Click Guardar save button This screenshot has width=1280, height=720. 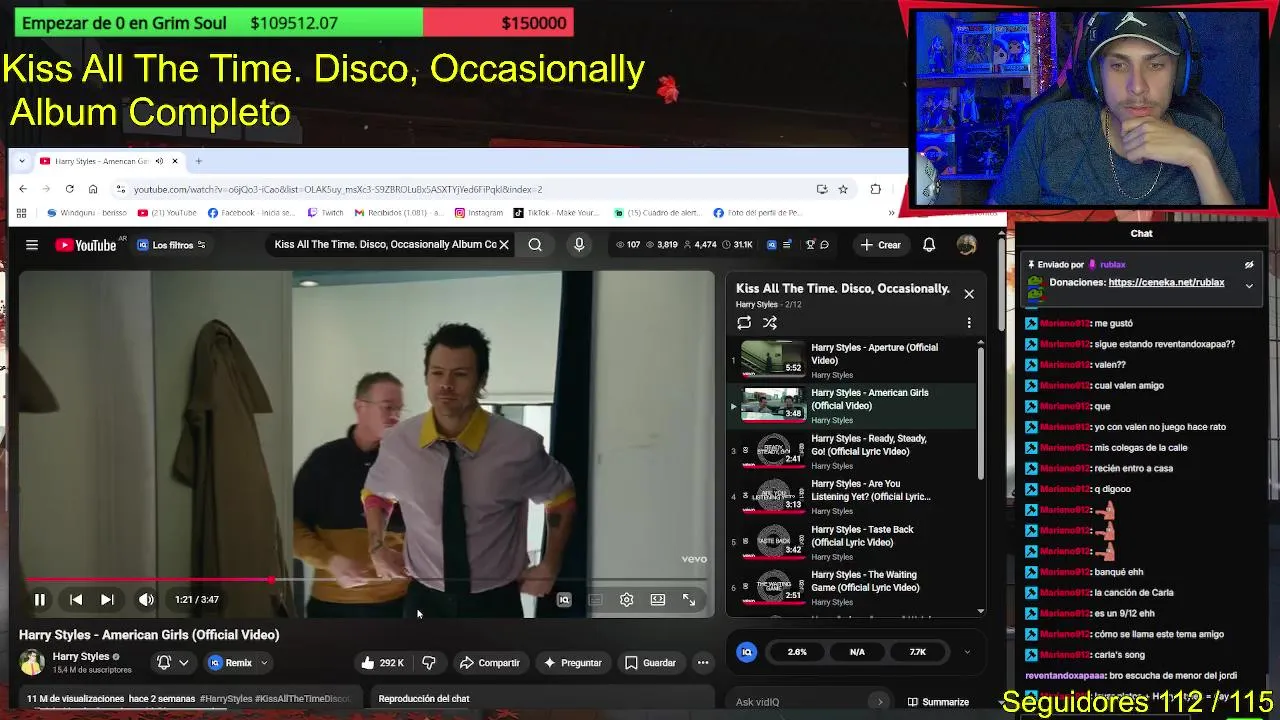(650, 662)
